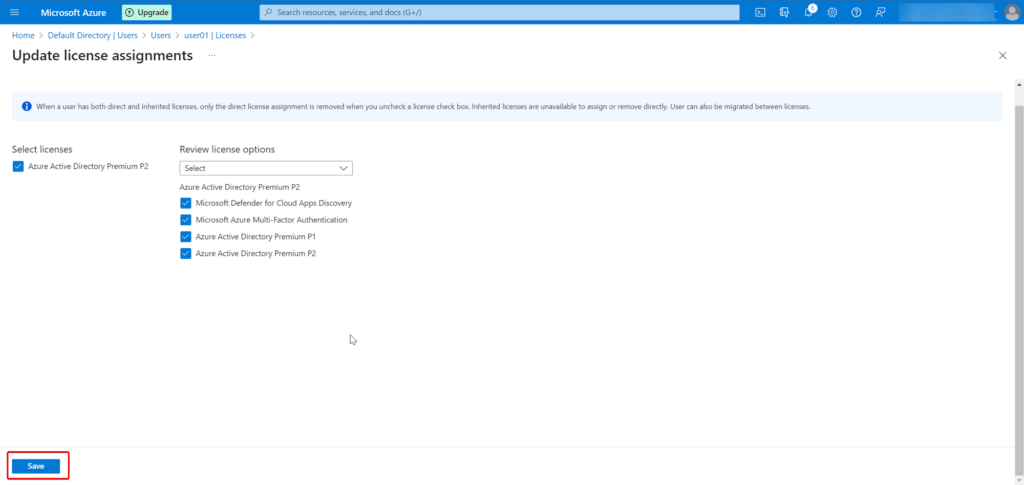Click the Microsoft Azure home title
Viewport: 1024px width, 485px height.
point(73,12)
